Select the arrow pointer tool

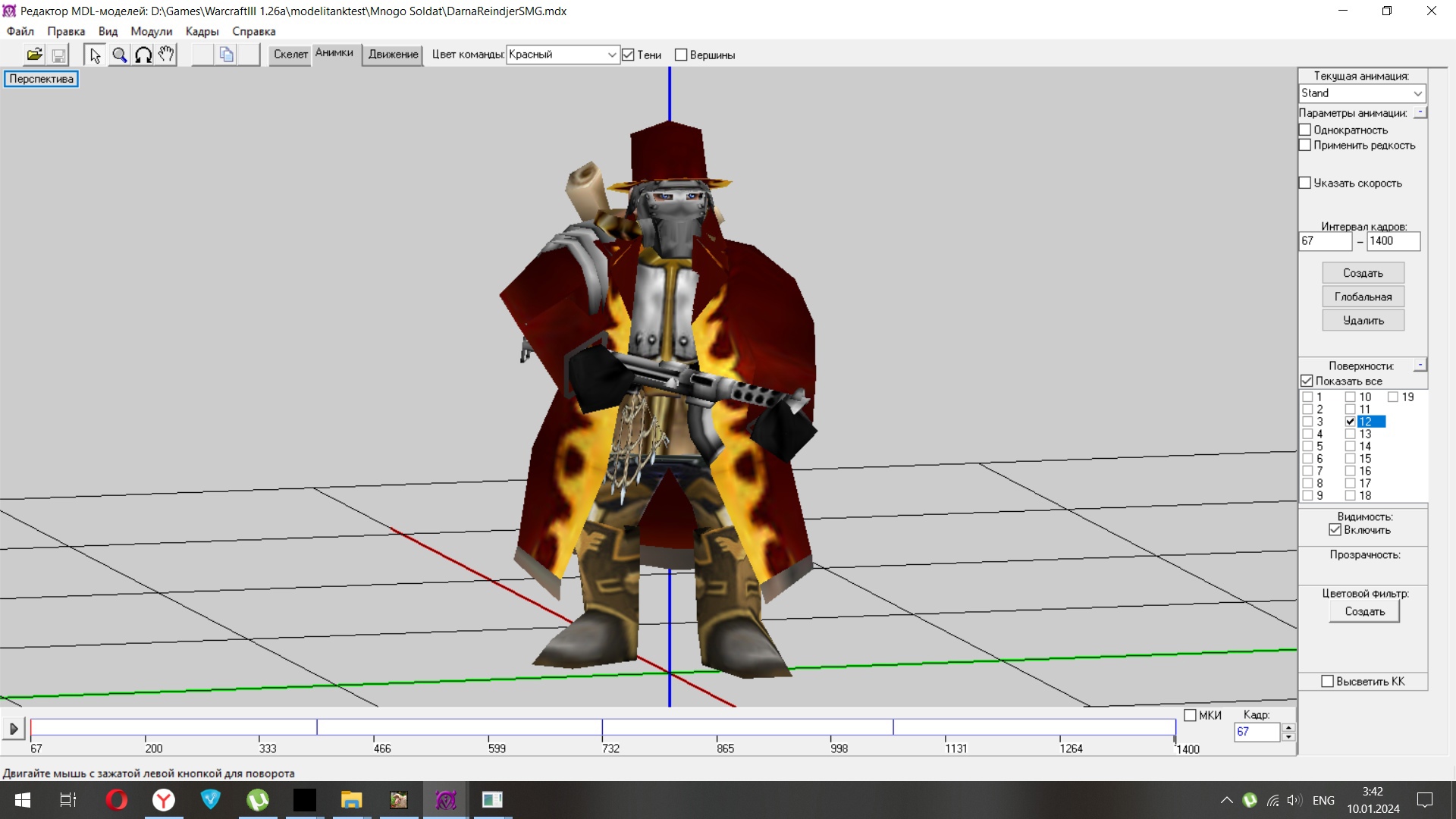pos(95,55)
